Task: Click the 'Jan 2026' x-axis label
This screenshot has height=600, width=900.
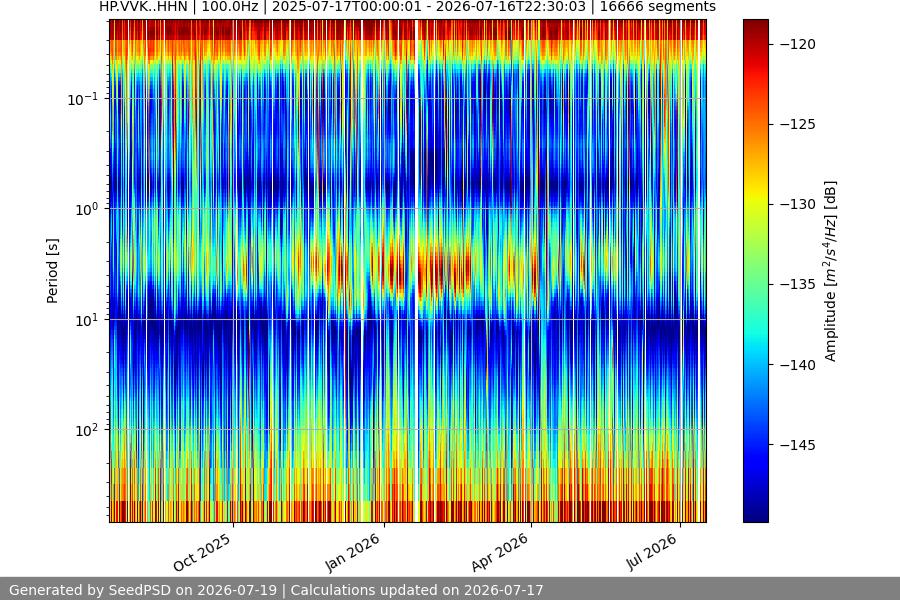Action: click(x=352, y=552)
